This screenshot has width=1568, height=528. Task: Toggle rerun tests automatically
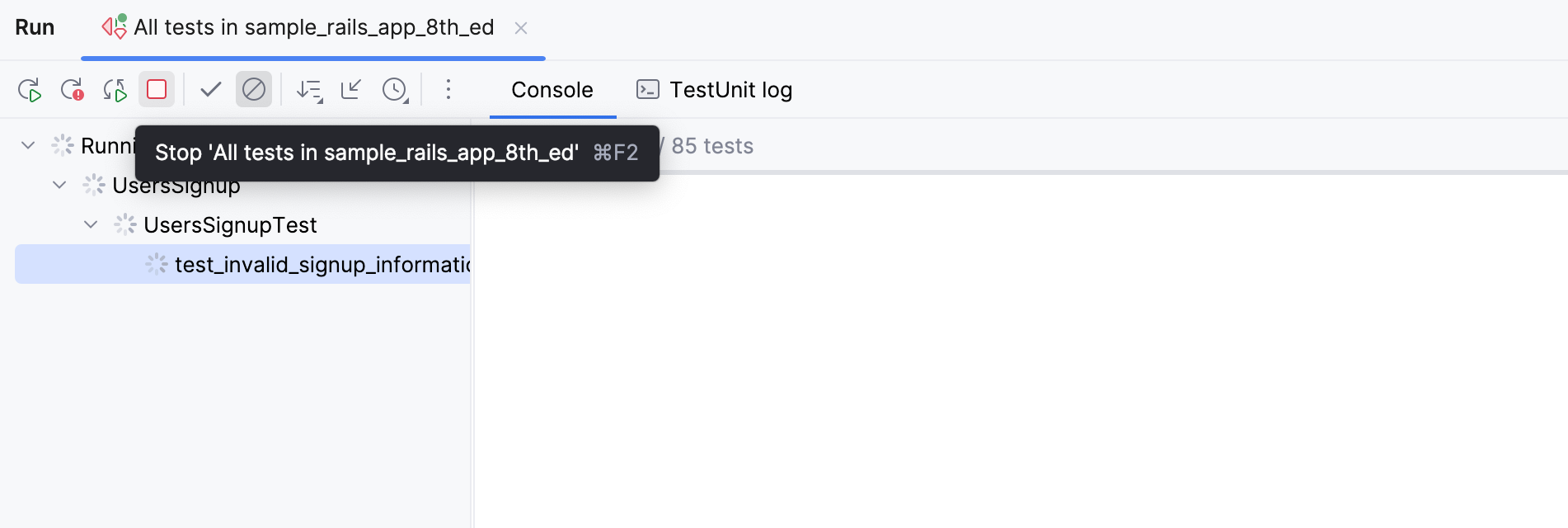[x=115, y=89]
